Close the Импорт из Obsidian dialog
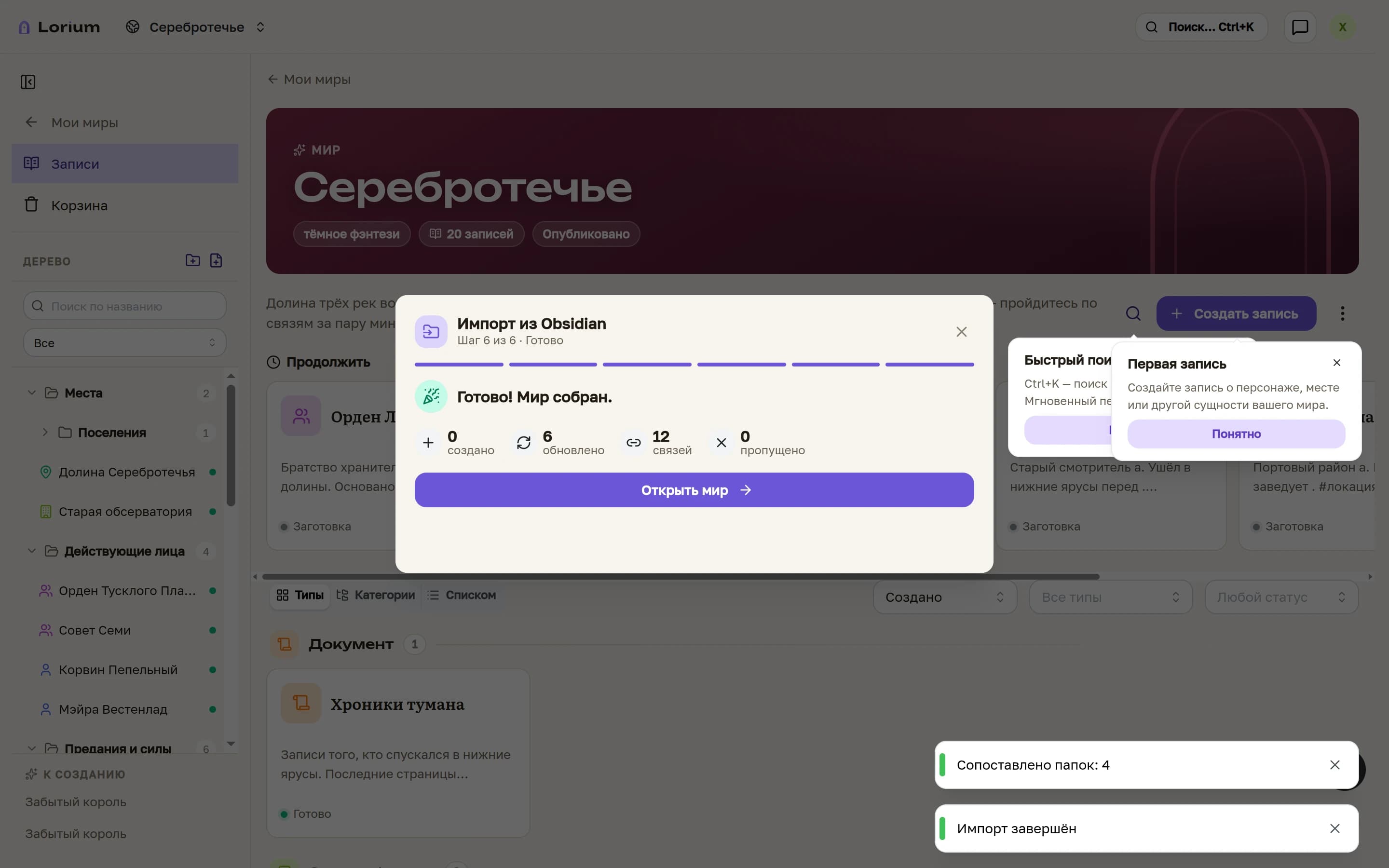Screen dimensions: 1389x868 click(x=961, y=332)
